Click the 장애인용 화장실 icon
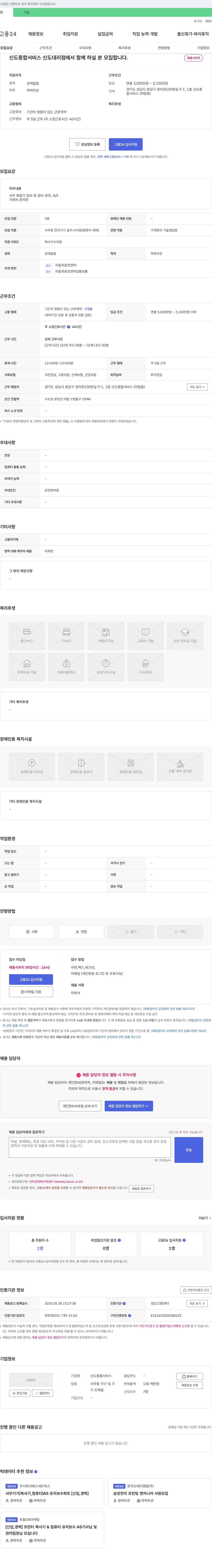212x1568 pixels. tap(130, 767)
